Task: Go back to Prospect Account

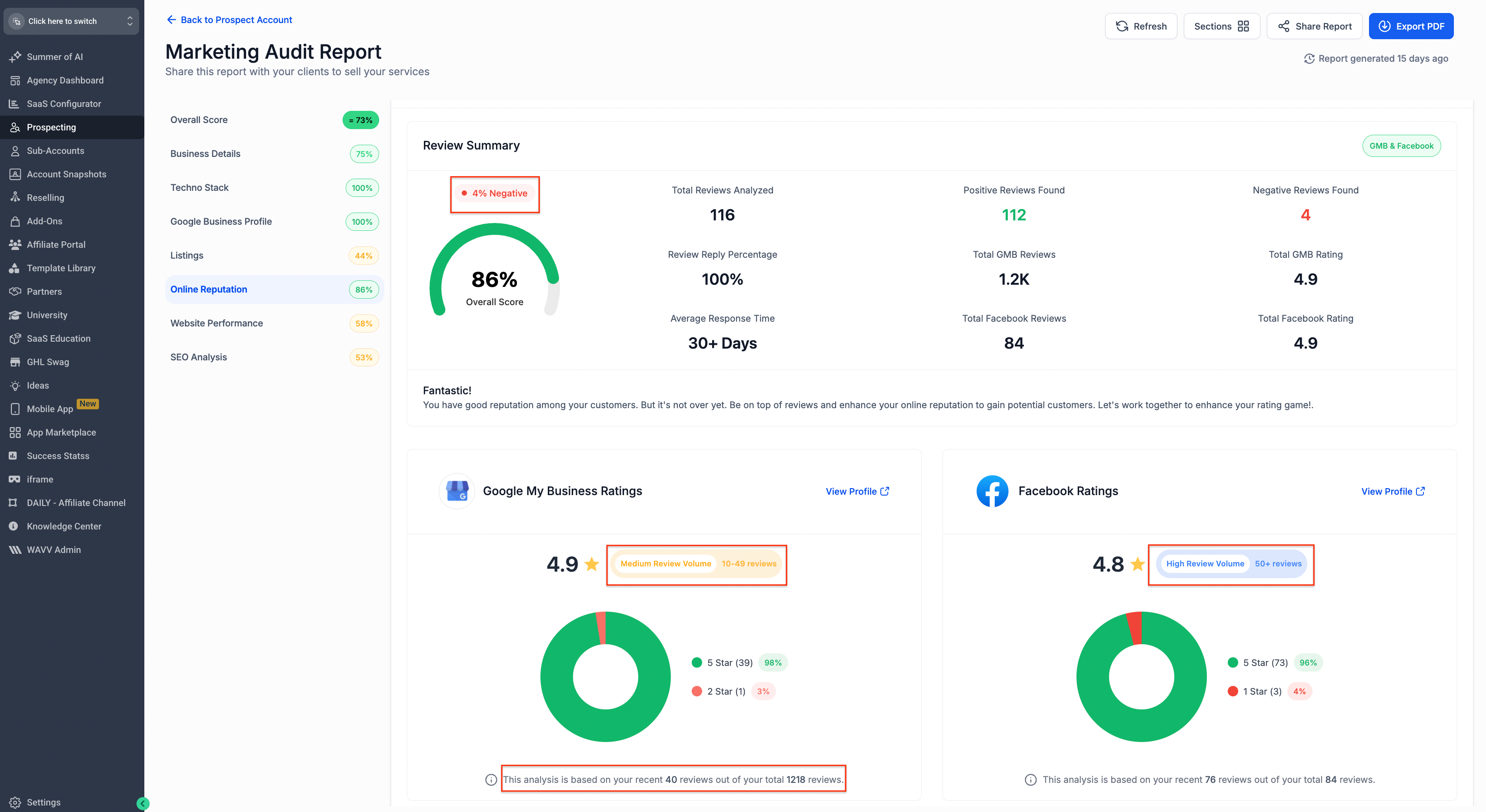Action: point(229,20)
